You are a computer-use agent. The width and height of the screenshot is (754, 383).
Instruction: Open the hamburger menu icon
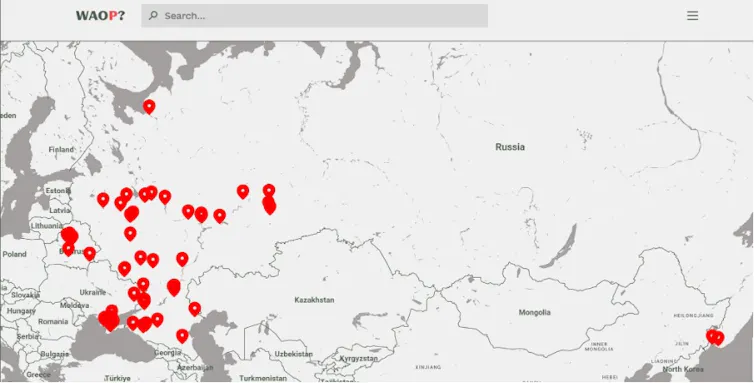(692, 16)
